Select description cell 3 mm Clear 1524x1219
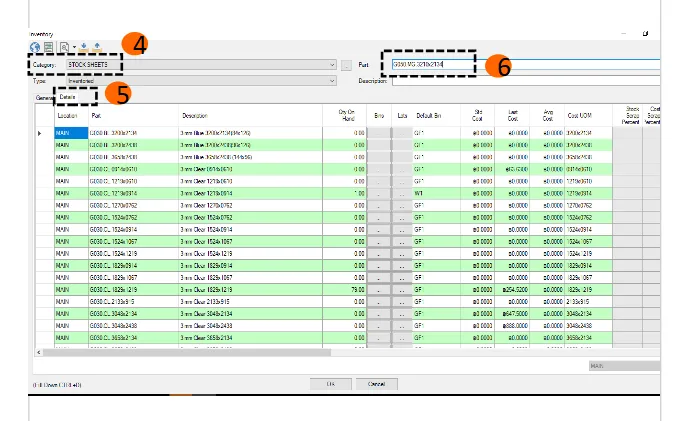This screenshot has height=421, width=677. pyautogui.click(x=250, y=254)
